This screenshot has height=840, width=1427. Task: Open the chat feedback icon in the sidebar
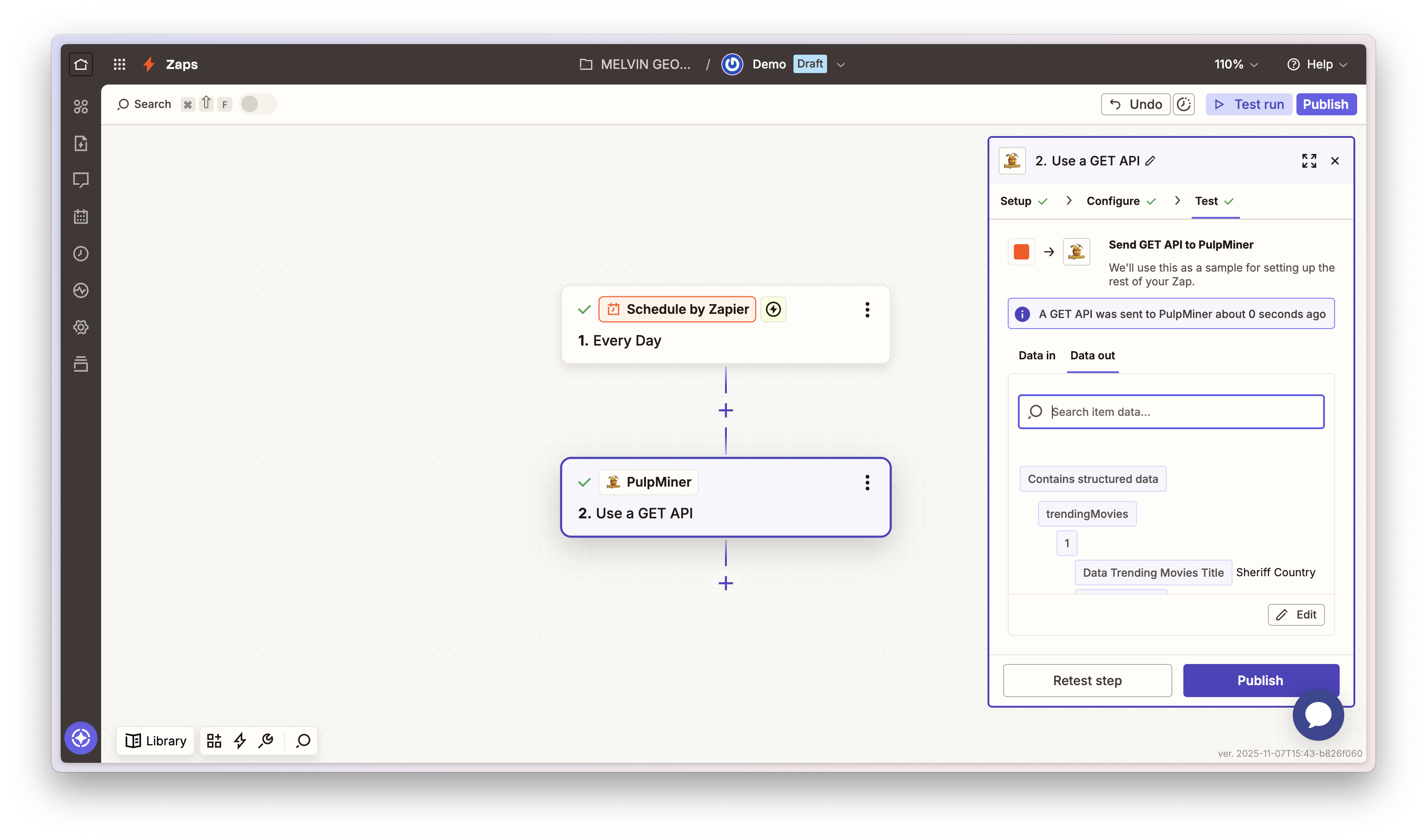[x=81, y=180]
